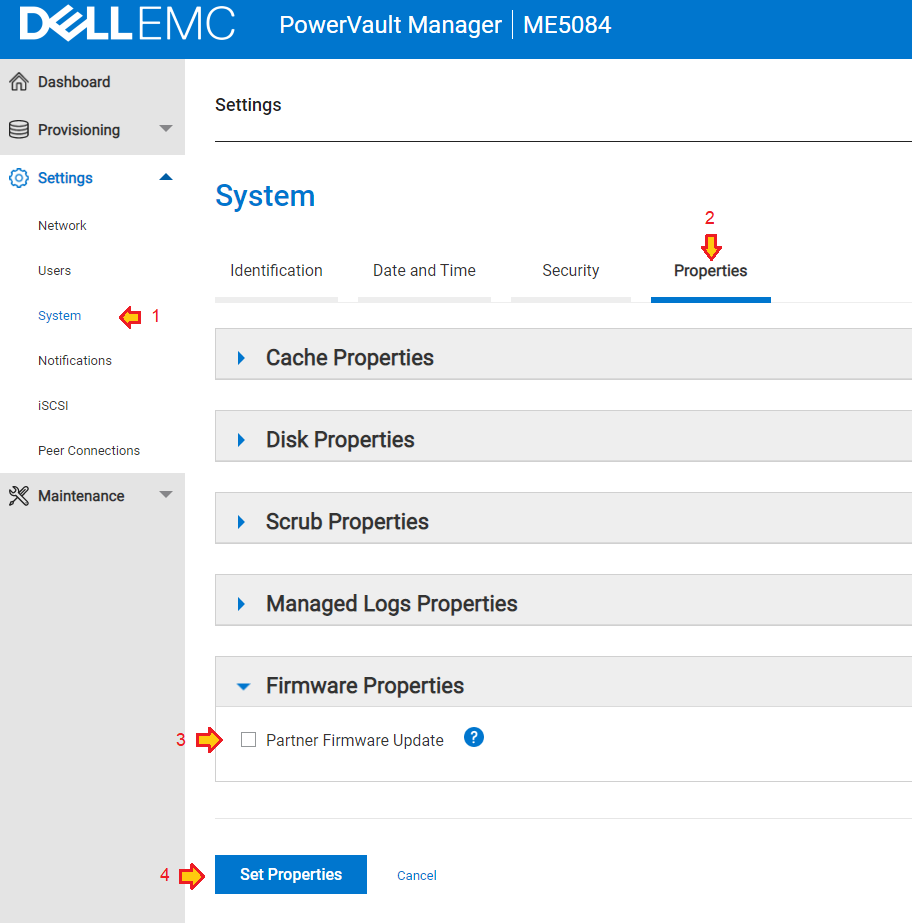Switch to the Date and Time tab

424,271
